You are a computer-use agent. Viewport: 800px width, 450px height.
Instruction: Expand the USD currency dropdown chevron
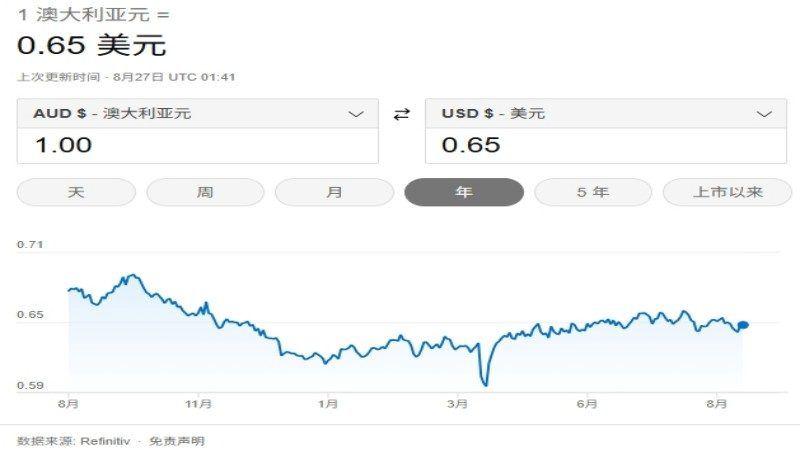pyautogui.click(x=764, y=114)
